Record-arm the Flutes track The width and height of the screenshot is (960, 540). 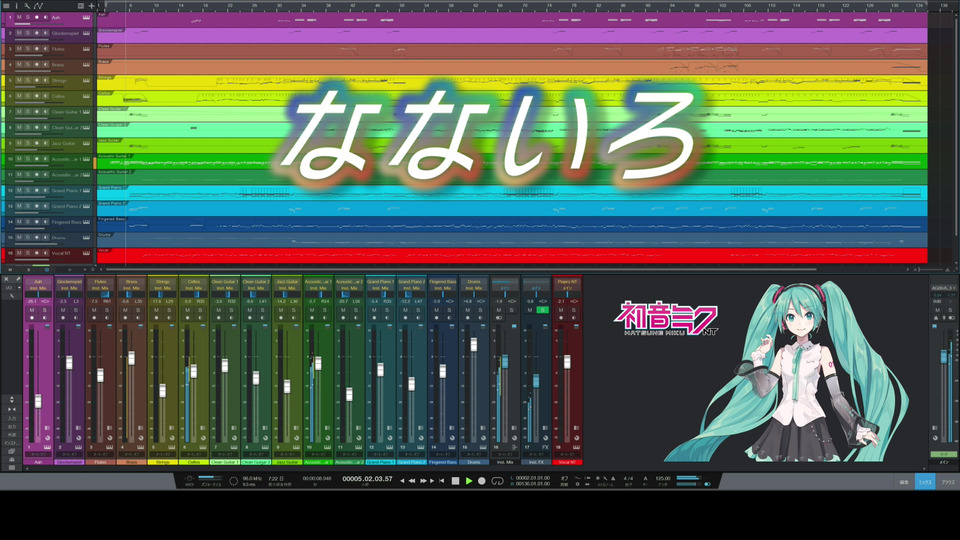coord(36,49)
